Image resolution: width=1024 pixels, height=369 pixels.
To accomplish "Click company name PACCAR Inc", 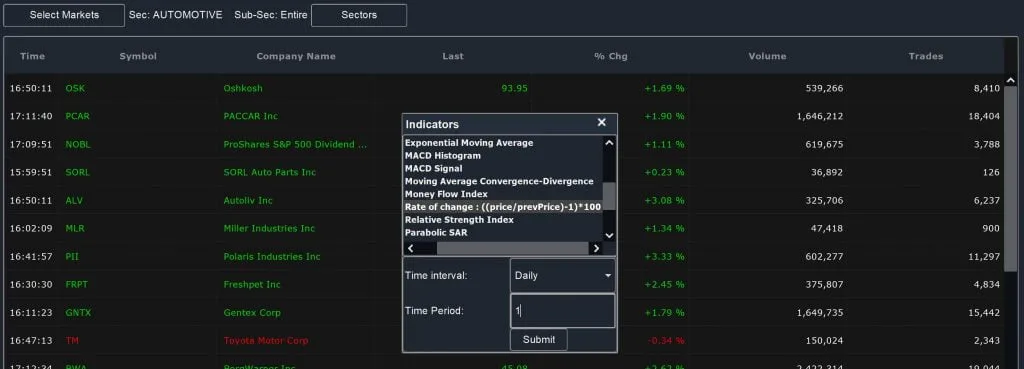I will coord(250,116).
